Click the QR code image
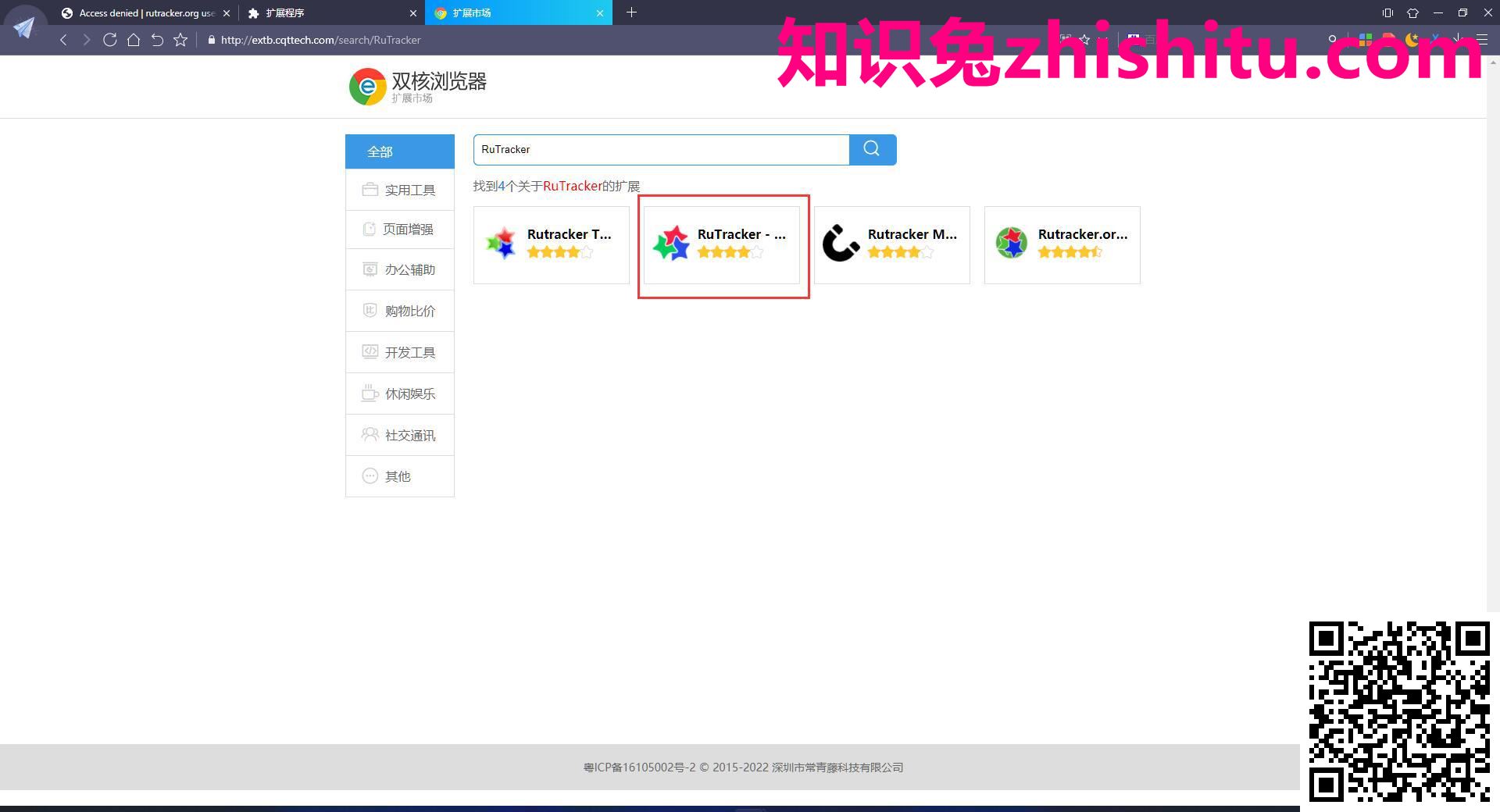1500x812 pixels. [1399, 711]
